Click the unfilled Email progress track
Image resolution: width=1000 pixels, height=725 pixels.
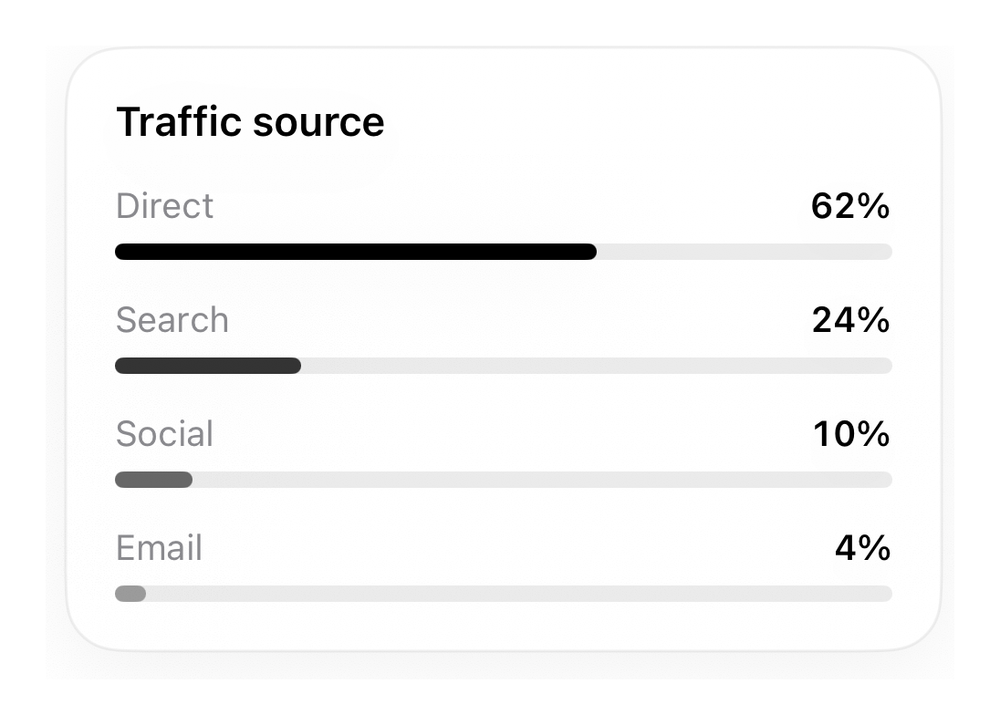pos(519,594)
